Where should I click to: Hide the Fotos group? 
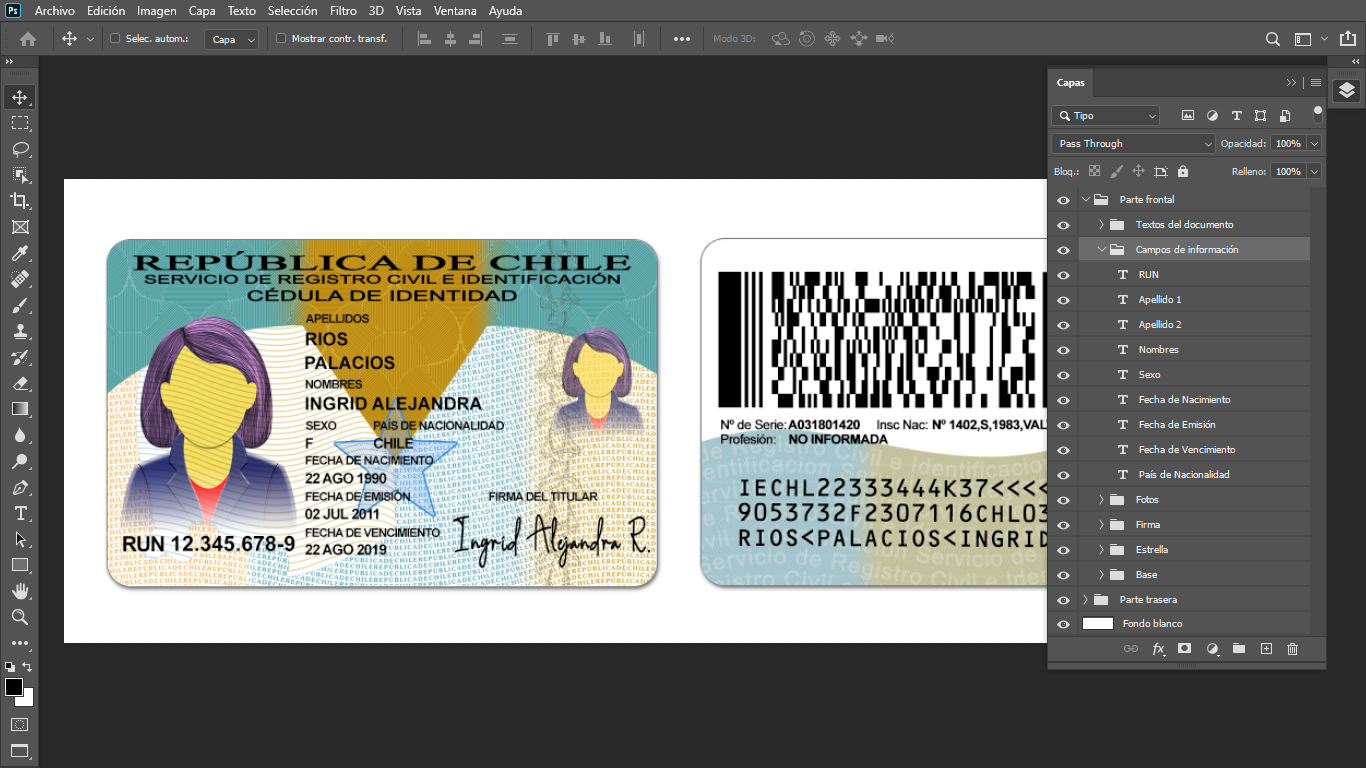tap(1063, 500)
